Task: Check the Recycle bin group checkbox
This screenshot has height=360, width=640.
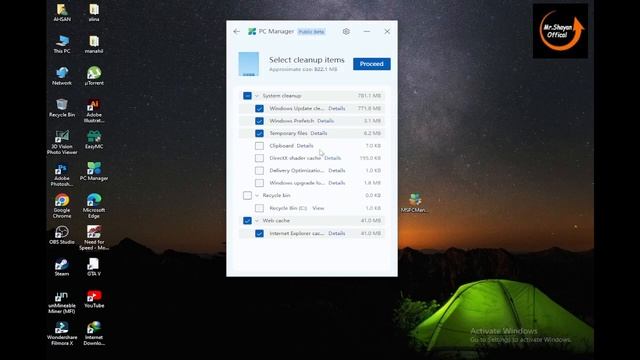Action: click(x=247, y=196)
